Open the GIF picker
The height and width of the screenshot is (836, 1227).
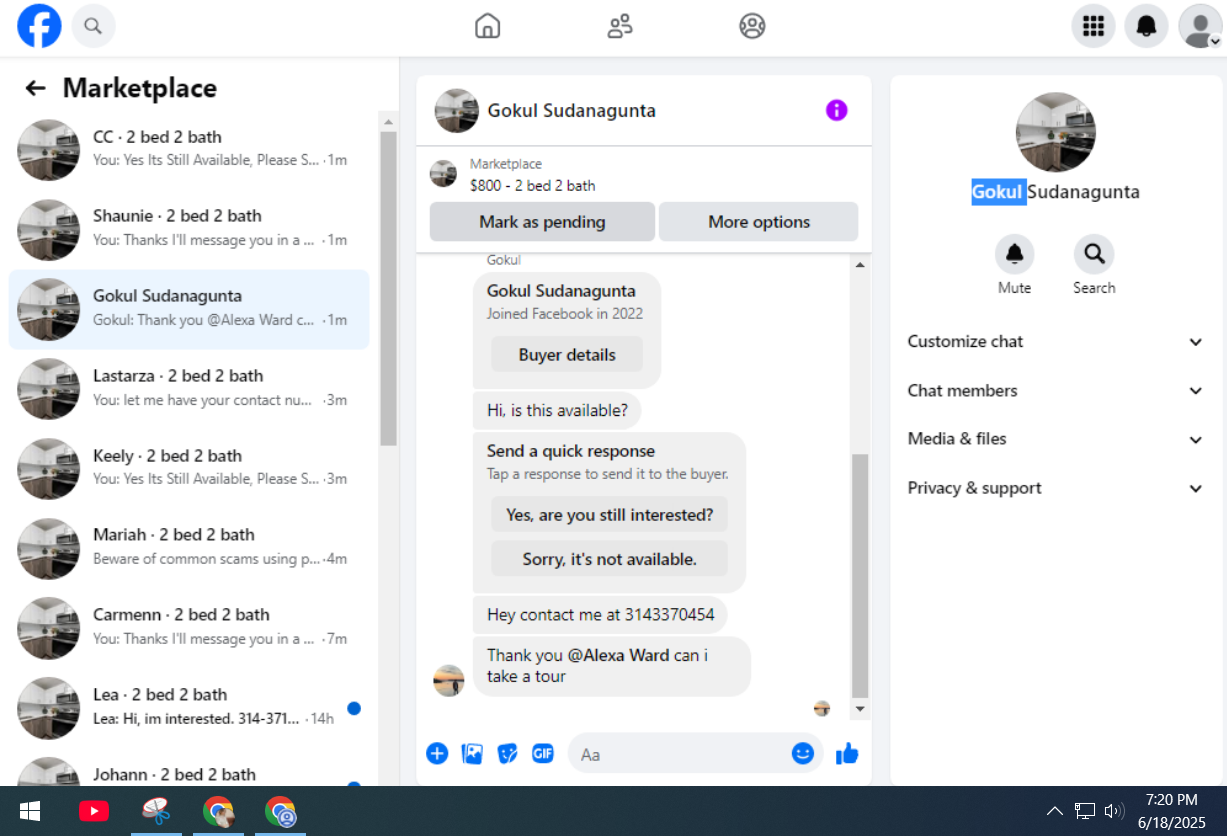(x=543, y=753)
